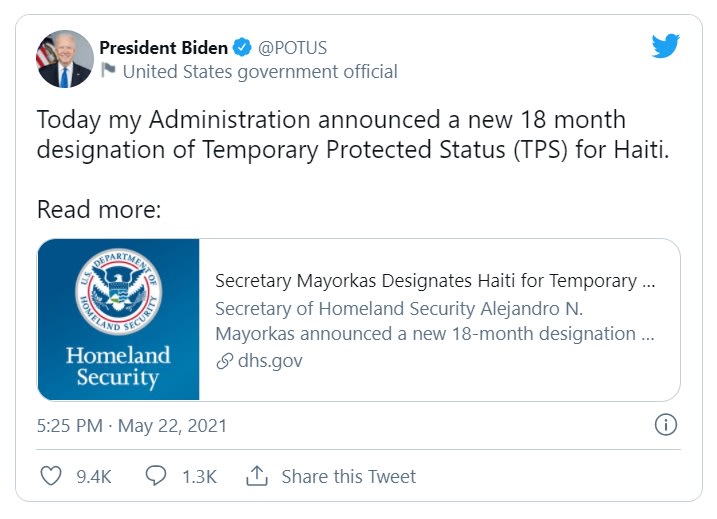Open the tweet info circle icon
717x519 pixels.
(667, 425)
